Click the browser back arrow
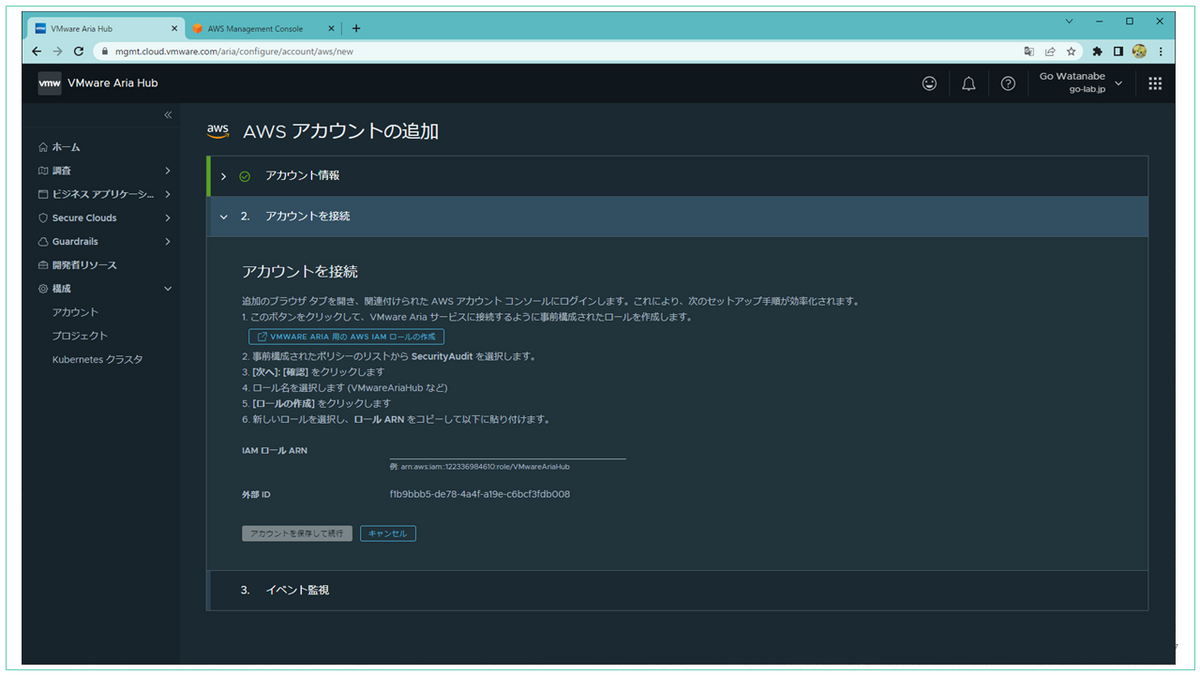This screenshot has width=1200, height=675. (38, 51)
